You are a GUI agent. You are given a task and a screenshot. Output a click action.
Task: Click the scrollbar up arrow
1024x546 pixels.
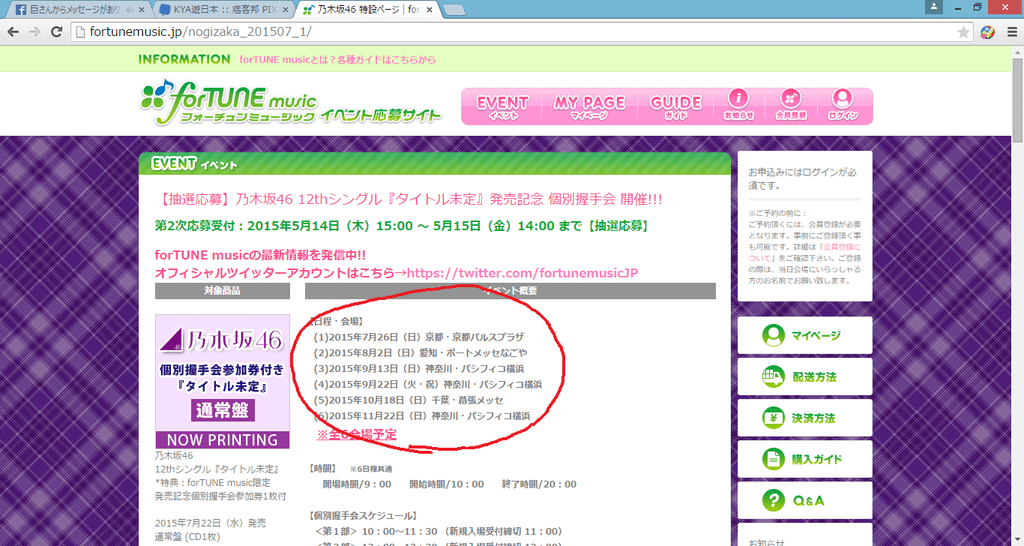coord(1017,51)
